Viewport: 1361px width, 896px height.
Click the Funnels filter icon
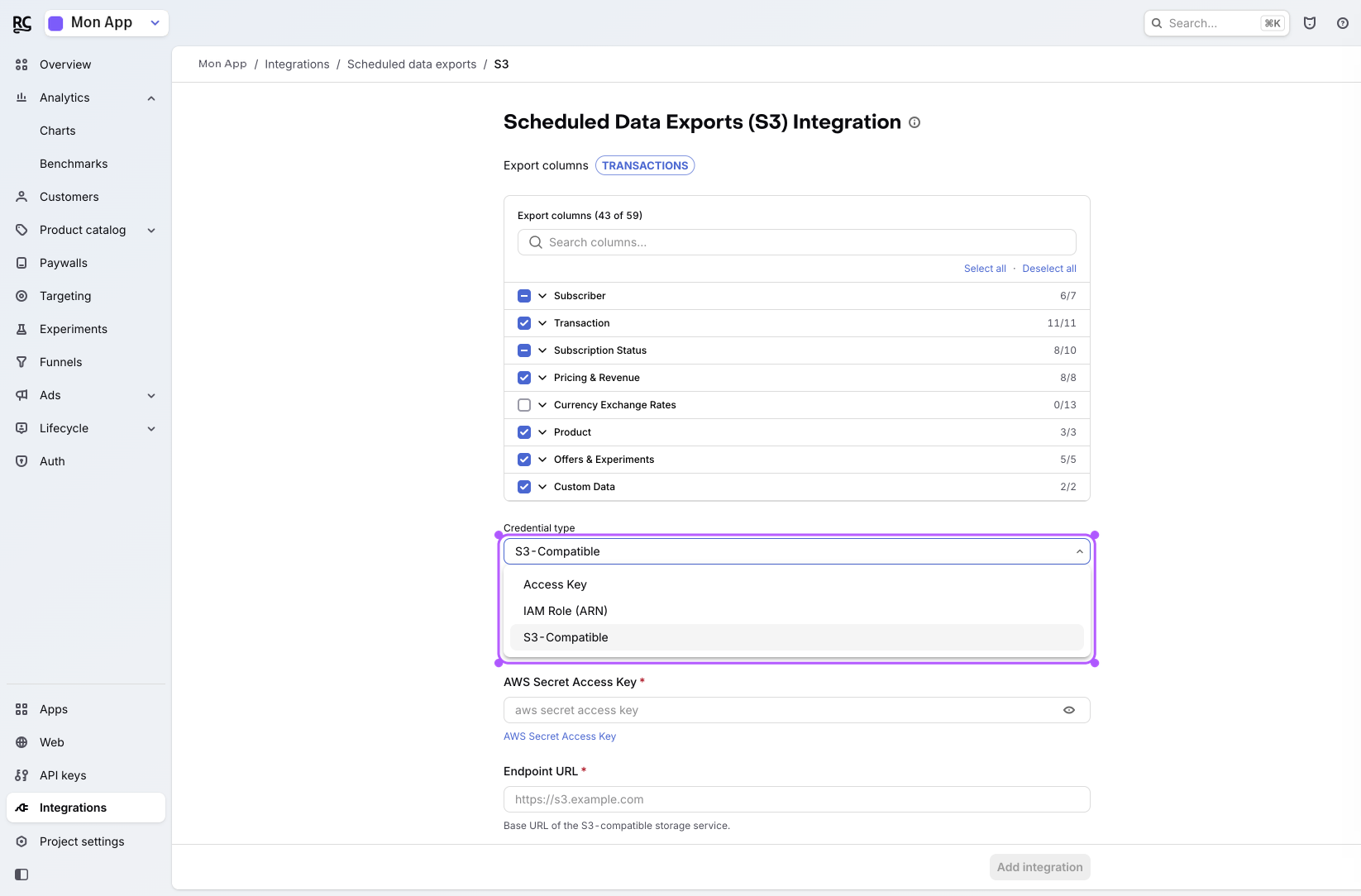point(21,362)
